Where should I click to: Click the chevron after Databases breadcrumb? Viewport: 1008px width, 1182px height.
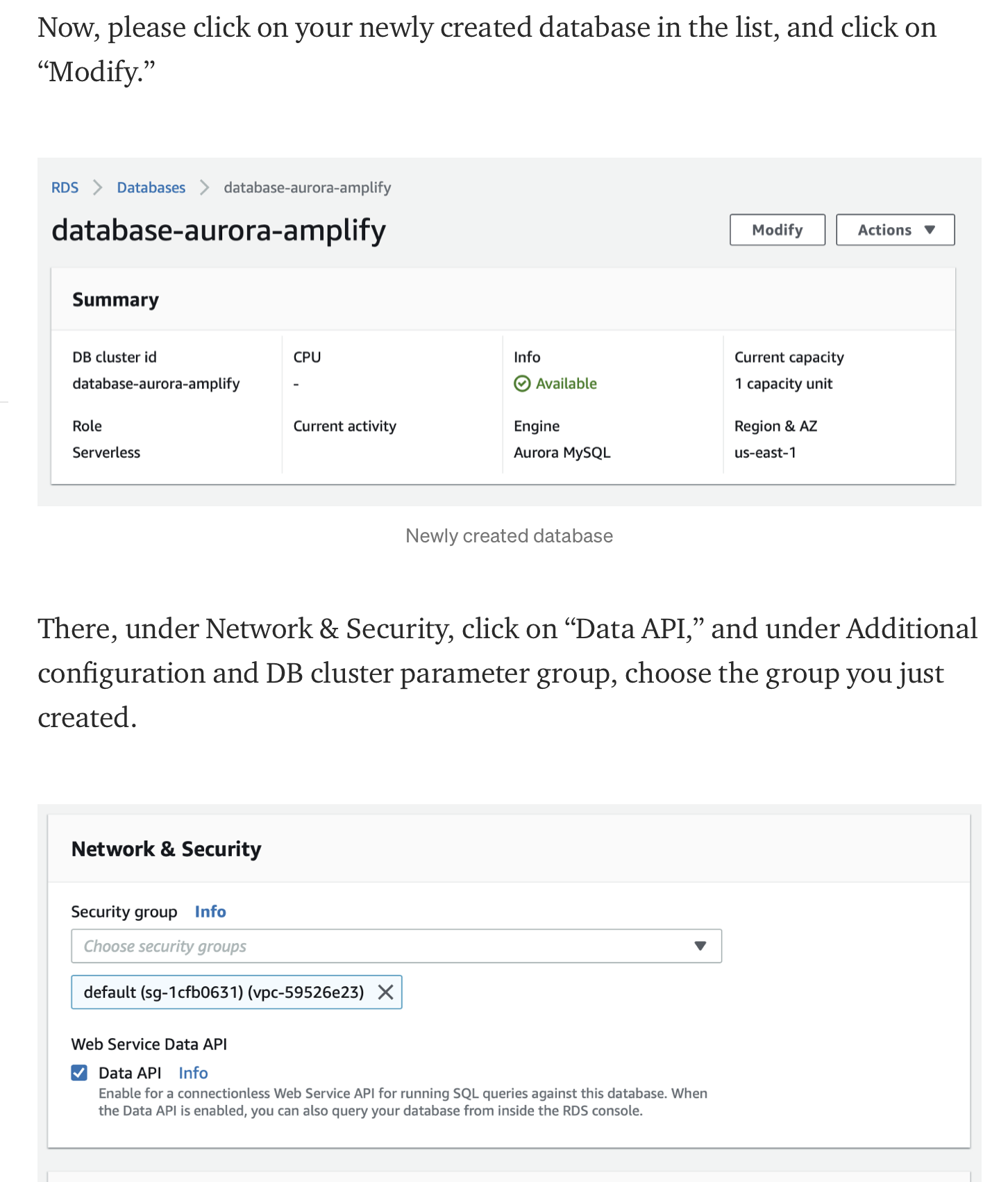[x=204, y=188]
